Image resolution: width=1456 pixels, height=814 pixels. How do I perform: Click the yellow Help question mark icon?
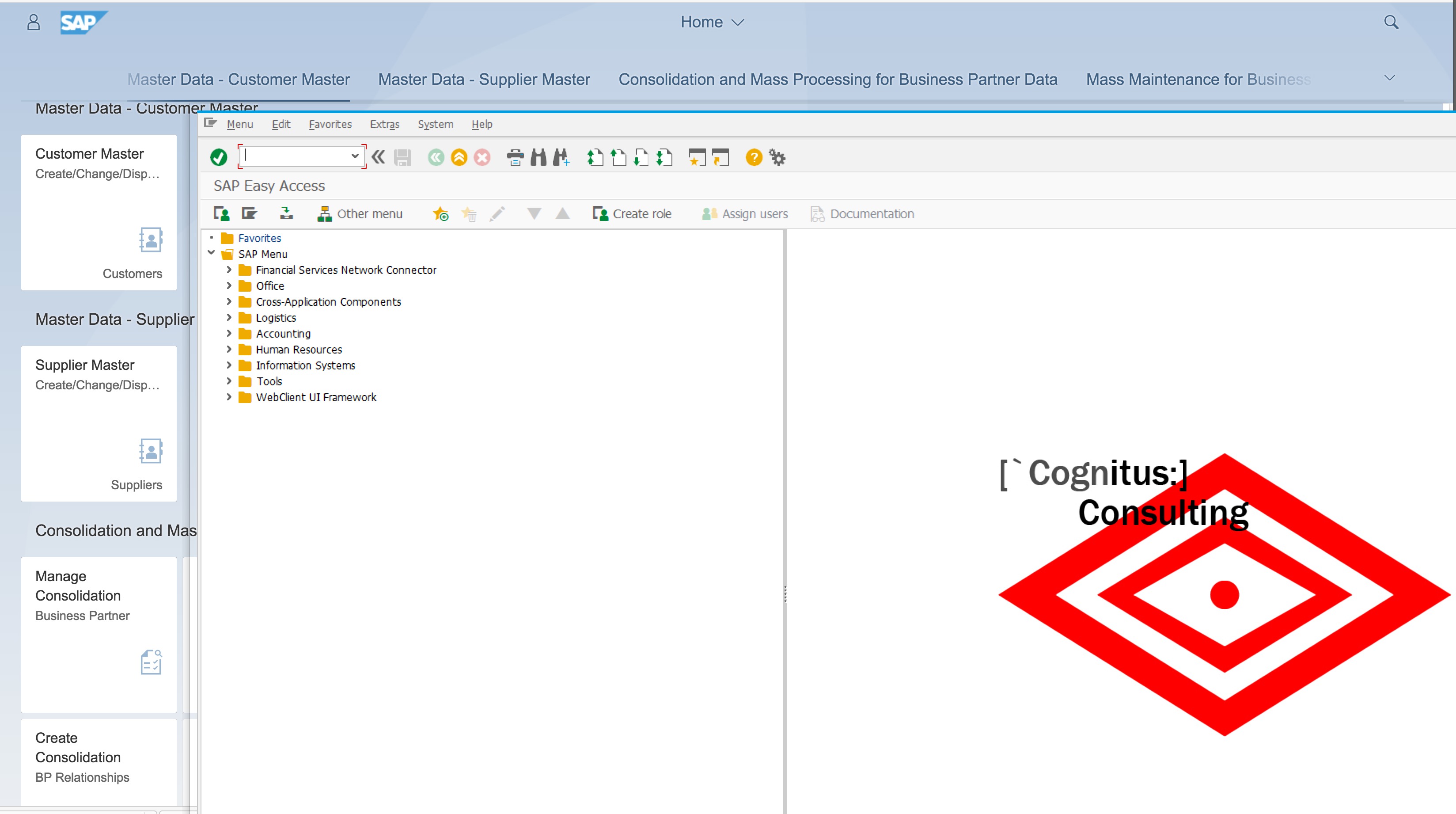coord(754,157)
